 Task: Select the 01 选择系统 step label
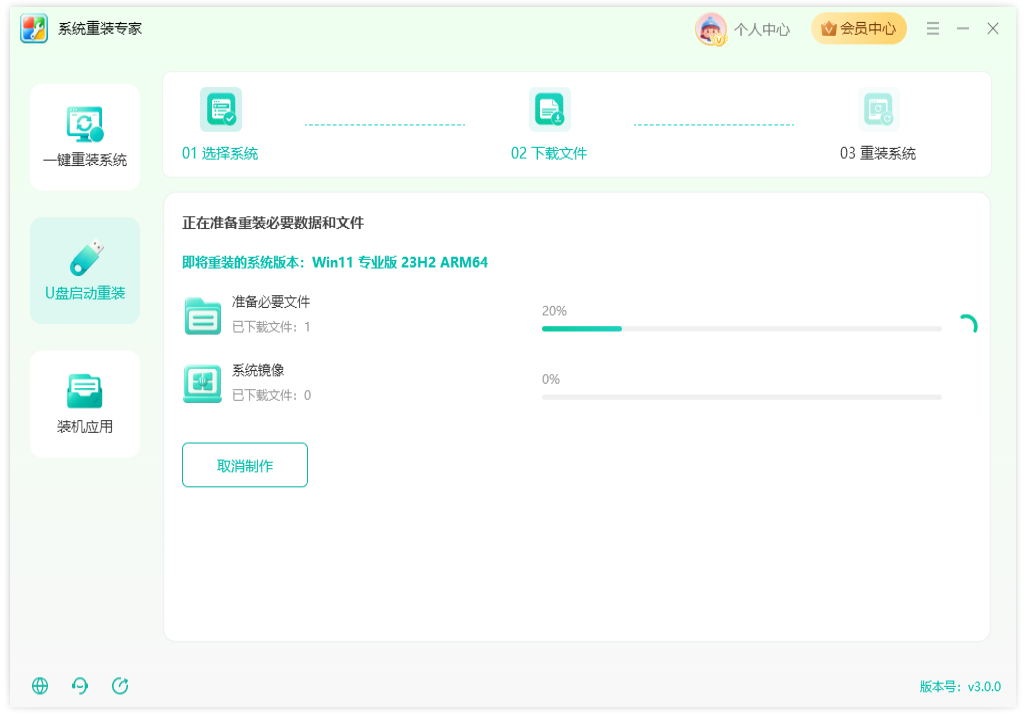coord(220,154)
